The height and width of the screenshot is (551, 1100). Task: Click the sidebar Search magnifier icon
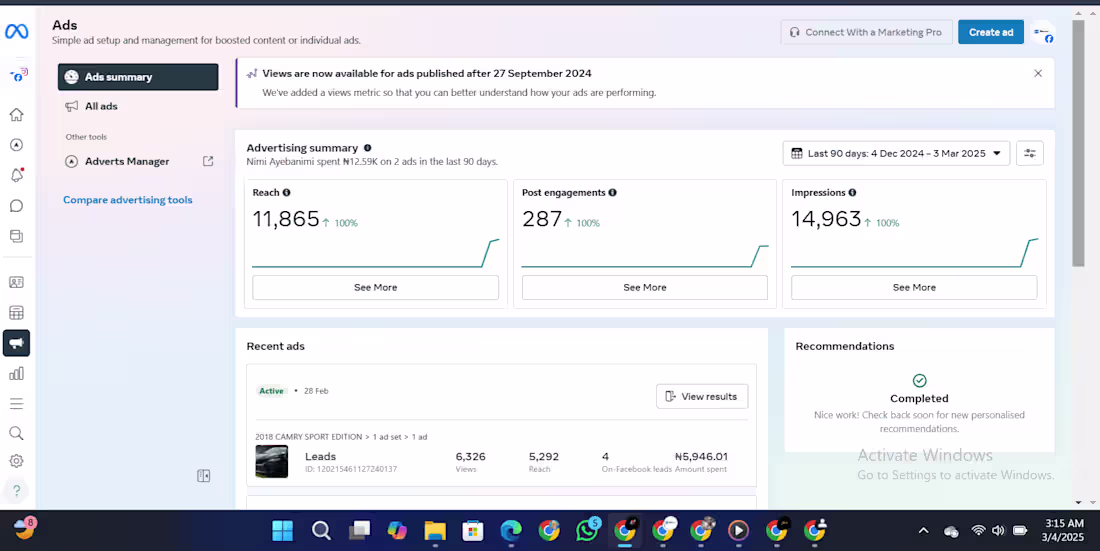click(x=16, y=433)
